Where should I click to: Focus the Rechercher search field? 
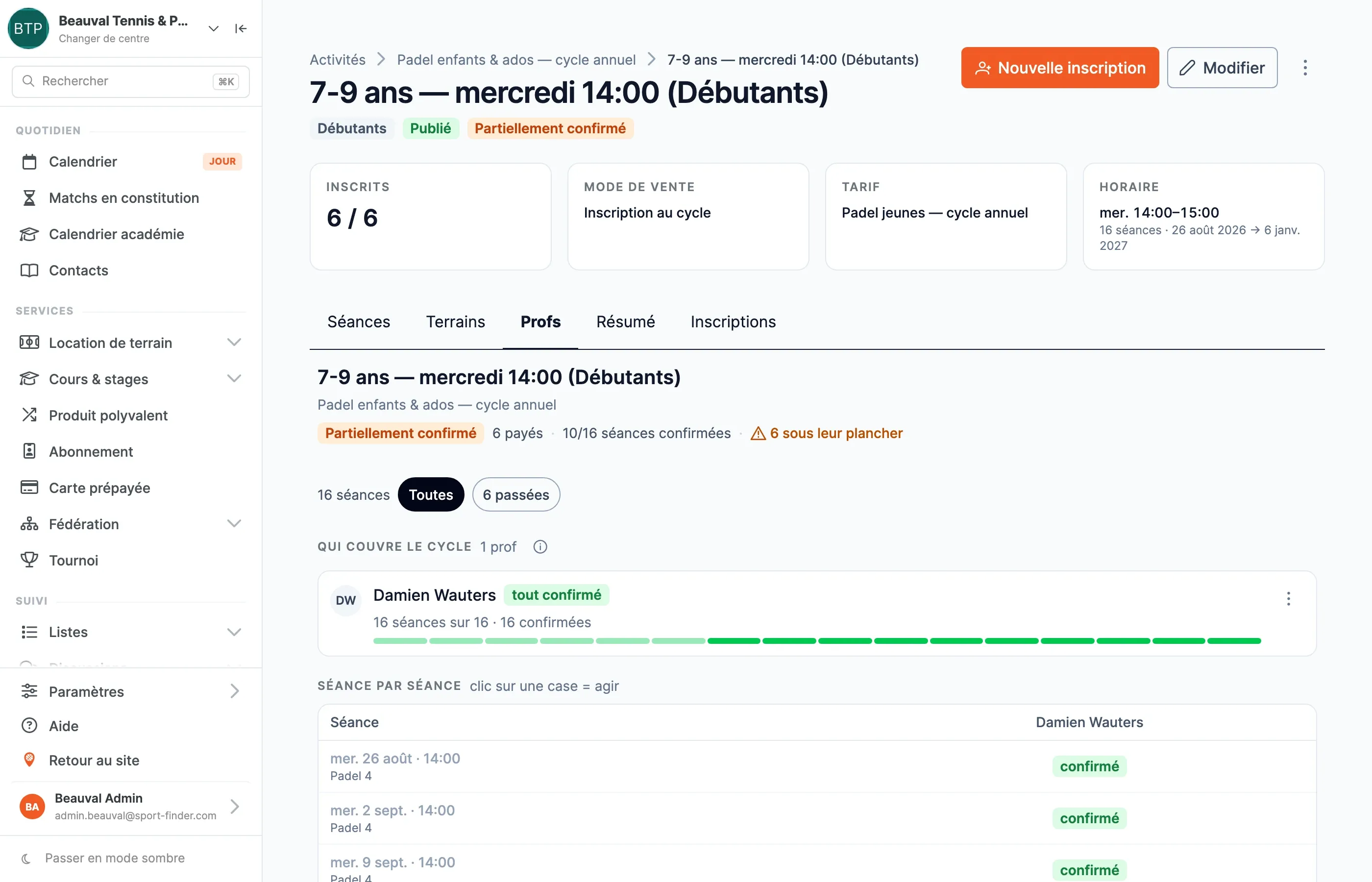coord(130,81)
